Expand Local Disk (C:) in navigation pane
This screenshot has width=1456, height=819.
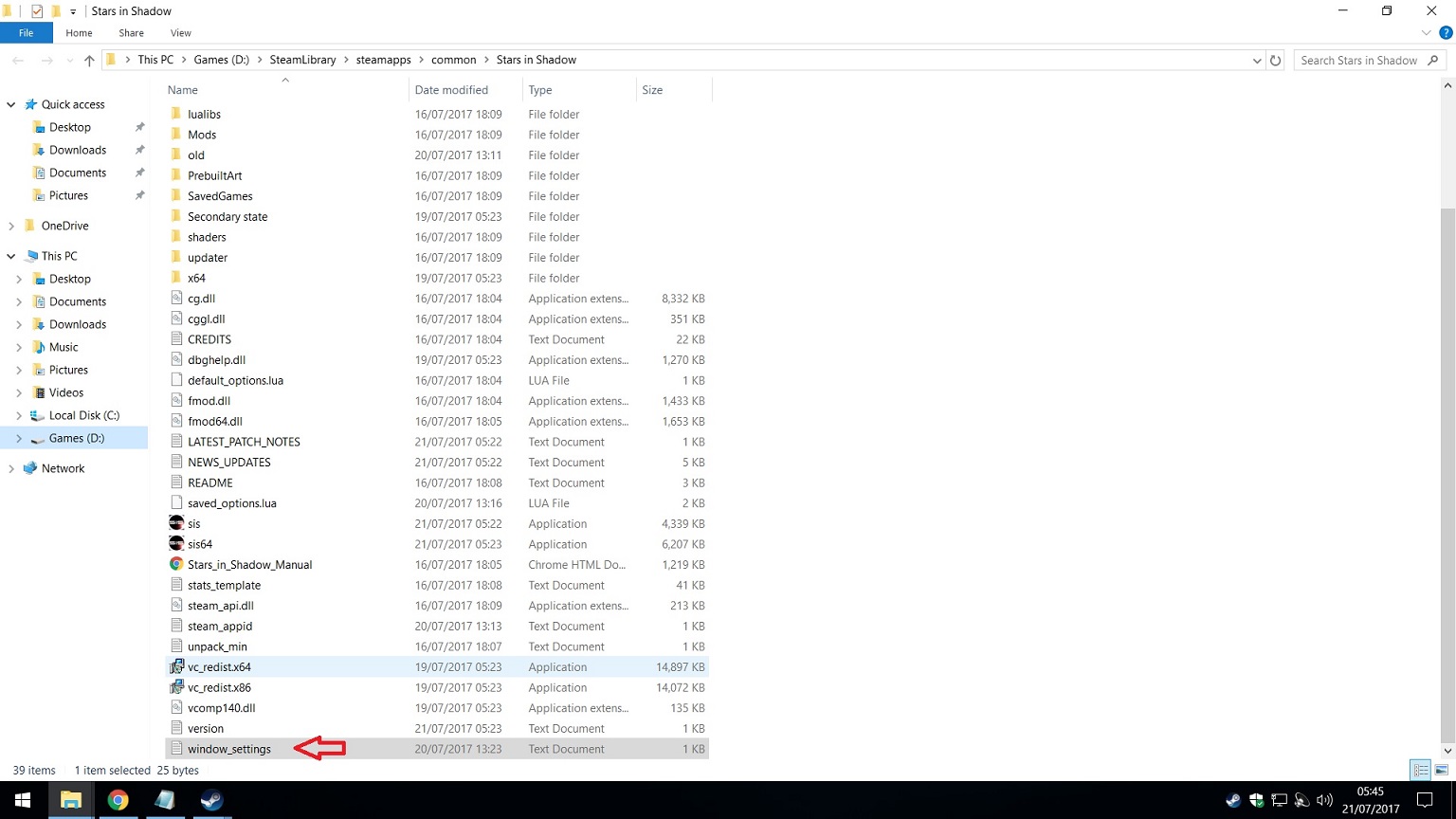tap(19, 415)
